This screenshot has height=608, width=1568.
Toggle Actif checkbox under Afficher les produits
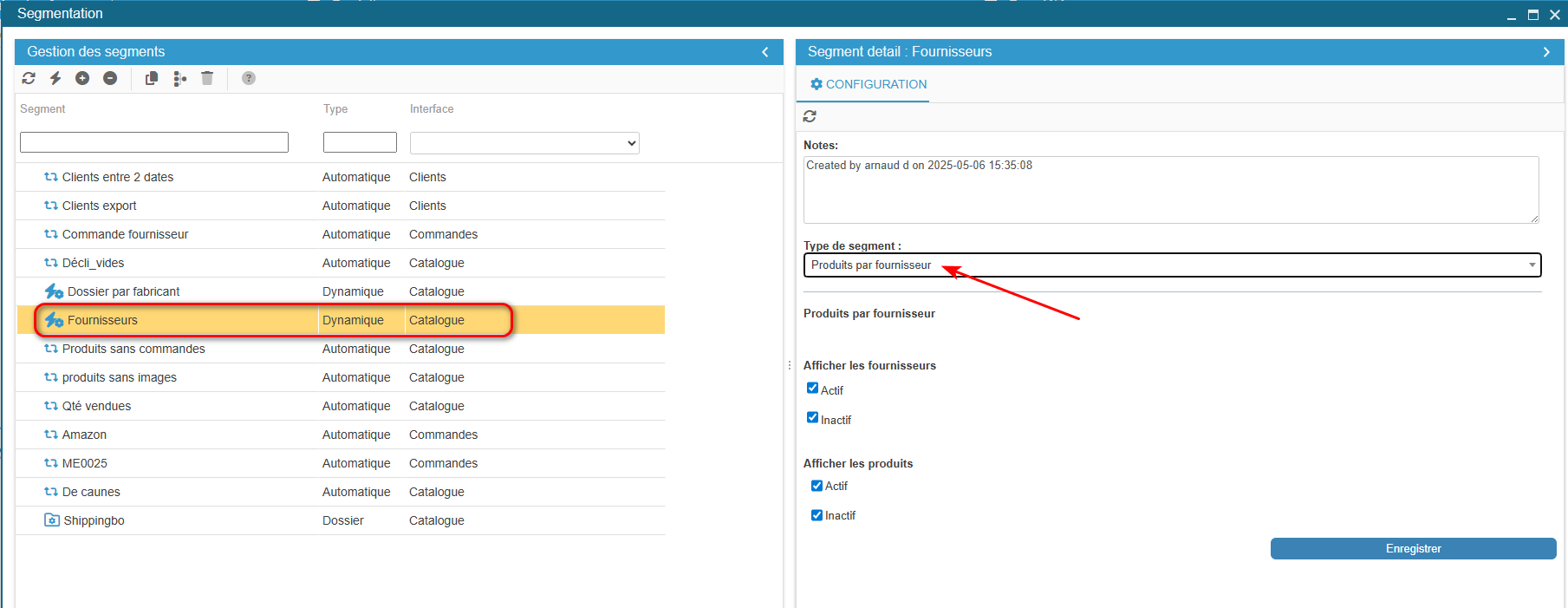(x=817, y=486)
